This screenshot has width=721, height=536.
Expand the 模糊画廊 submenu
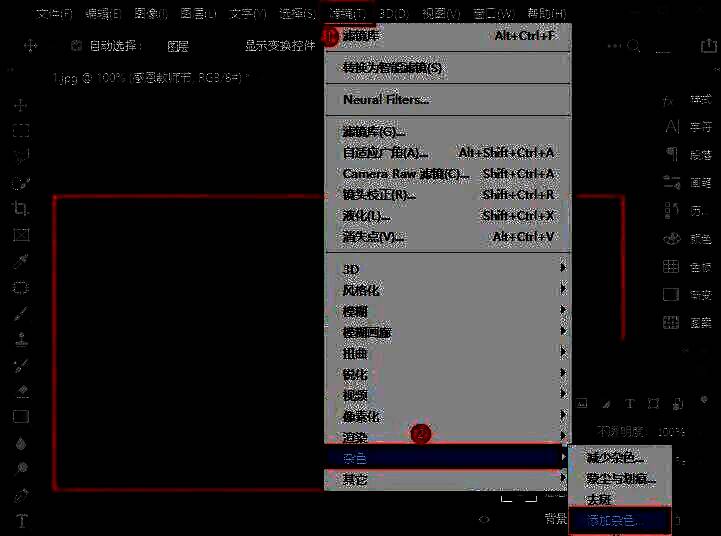[x=448, y=332]
